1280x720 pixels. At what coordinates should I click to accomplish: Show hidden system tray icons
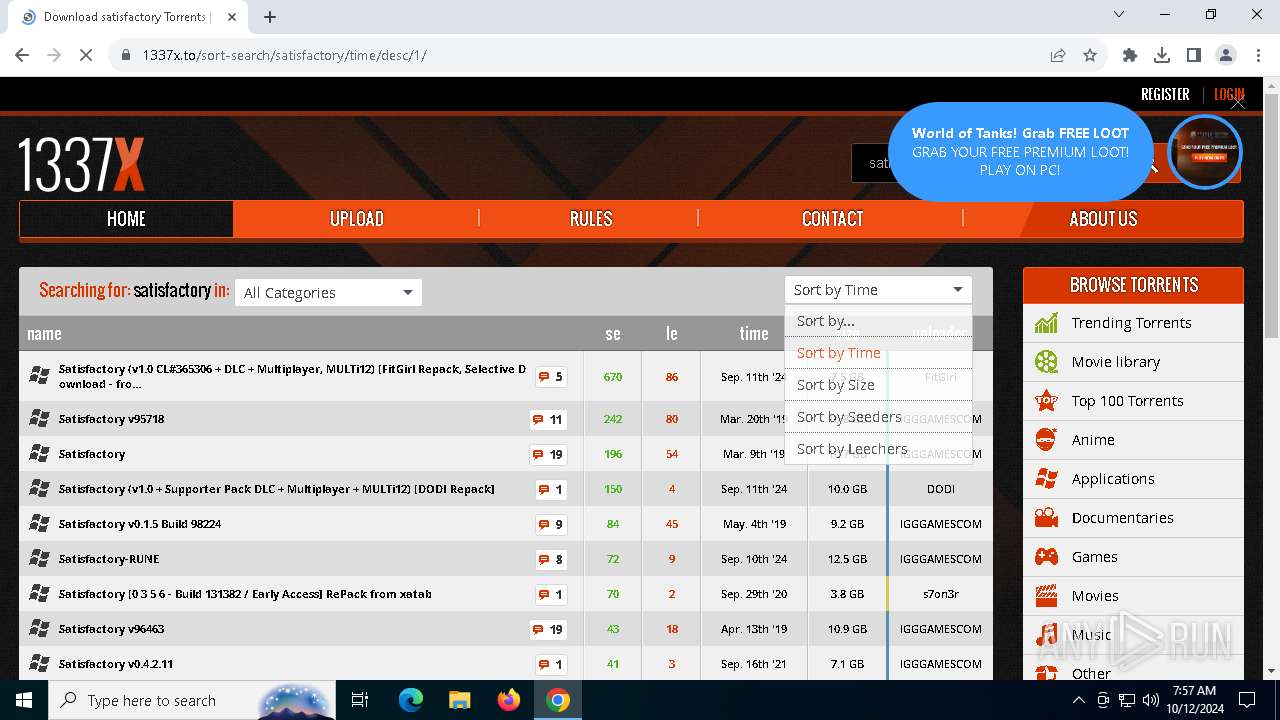[1079, 700]
